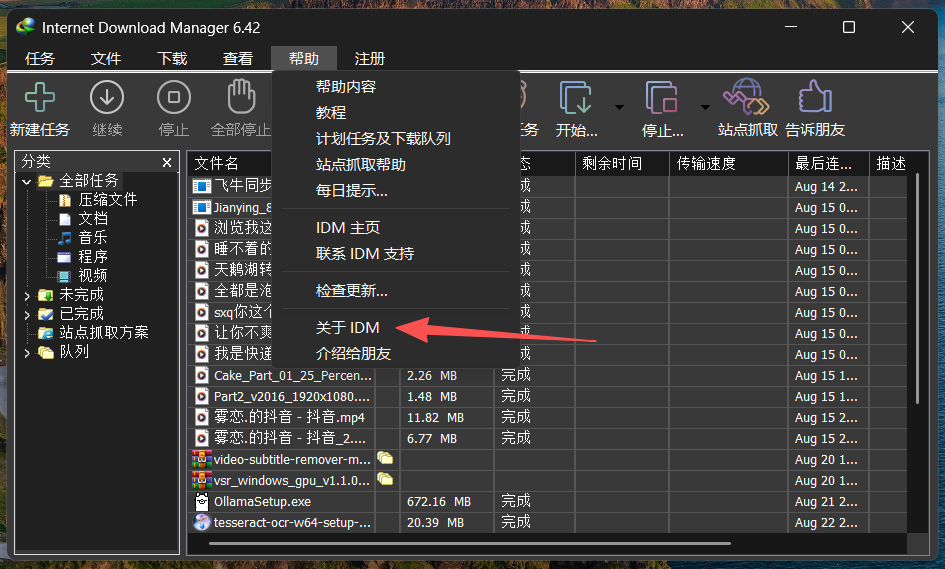Select the 压缩文件 category in the tree
This screenshot has height=569, width=945.
pos(108,200)
